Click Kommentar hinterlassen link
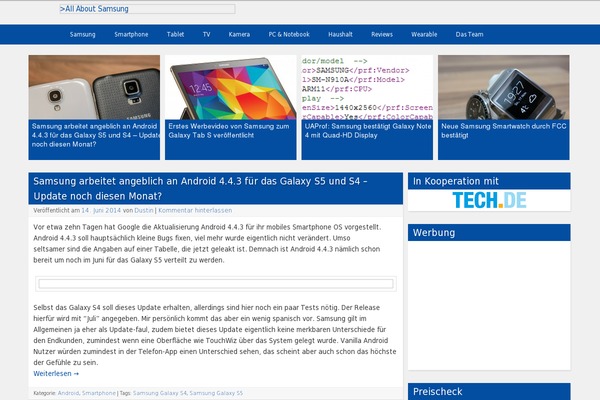 195,210
